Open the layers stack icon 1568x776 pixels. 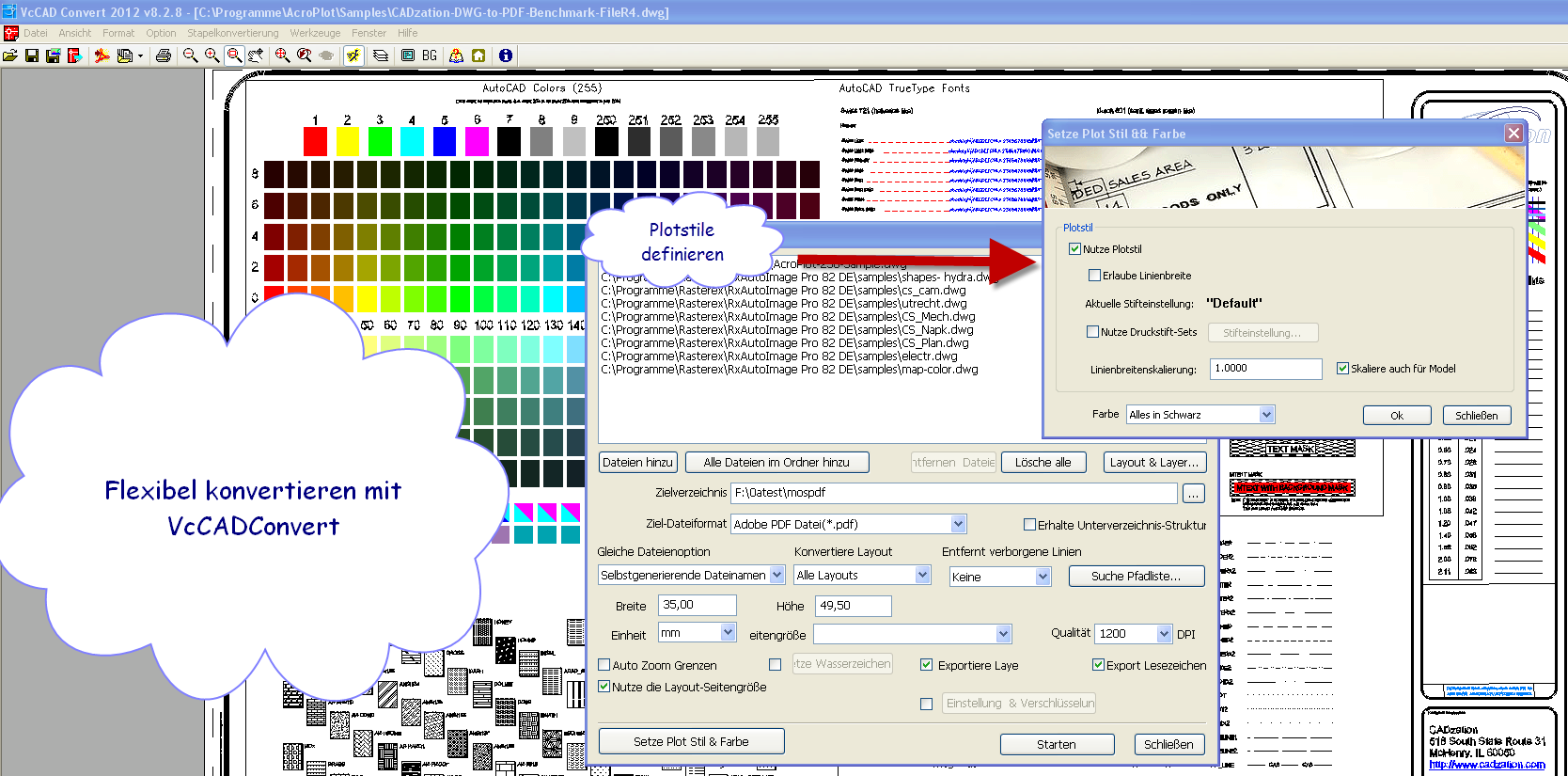pyautogui.click(x=381, y=55)
